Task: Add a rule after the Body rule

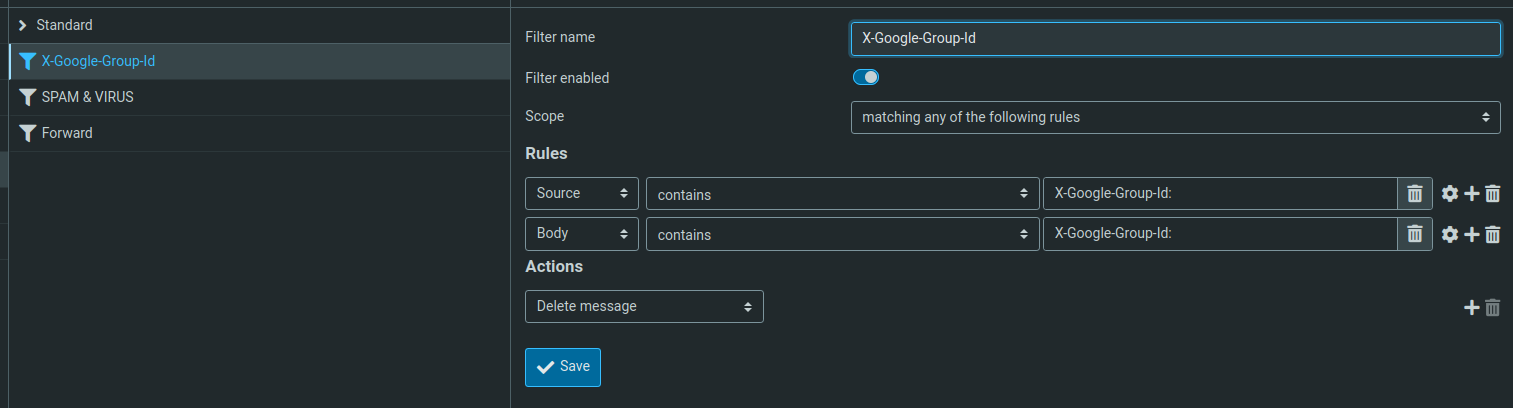Action: (1471, 234)
